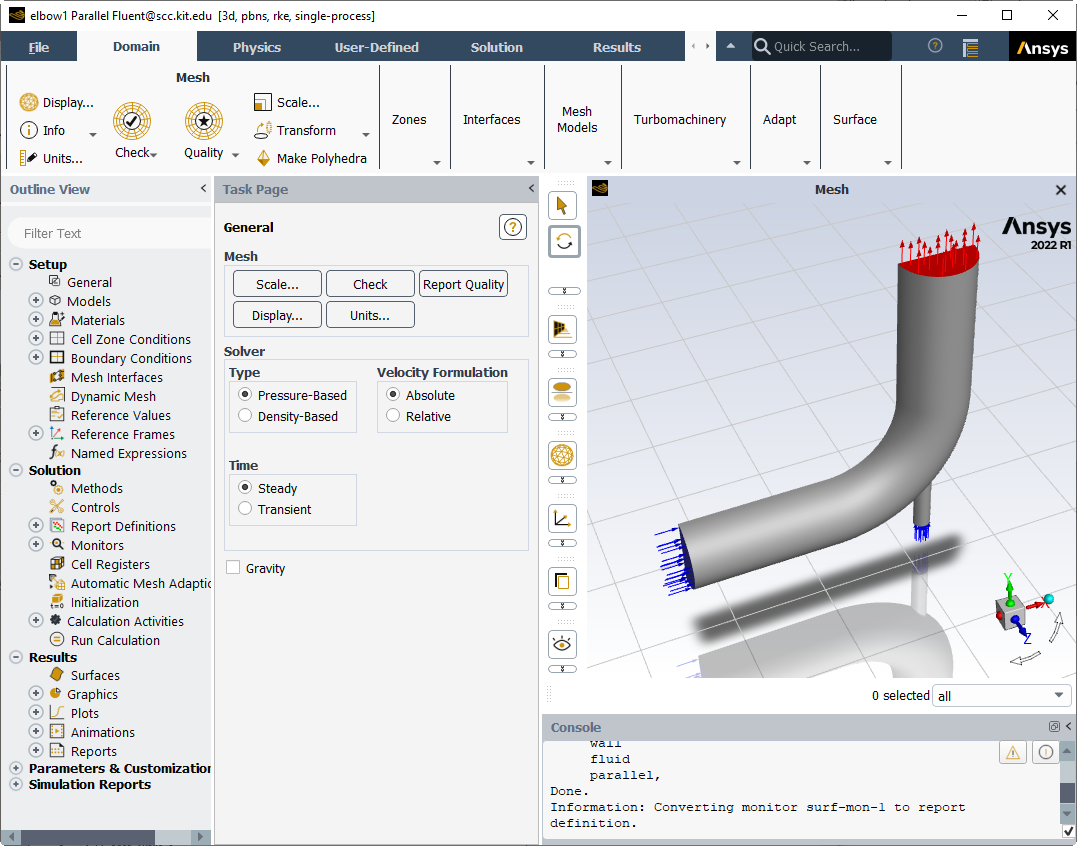Viewport: 1077px width, 846px height.
Task: Select the pointer selection tool
Action: 563,205
